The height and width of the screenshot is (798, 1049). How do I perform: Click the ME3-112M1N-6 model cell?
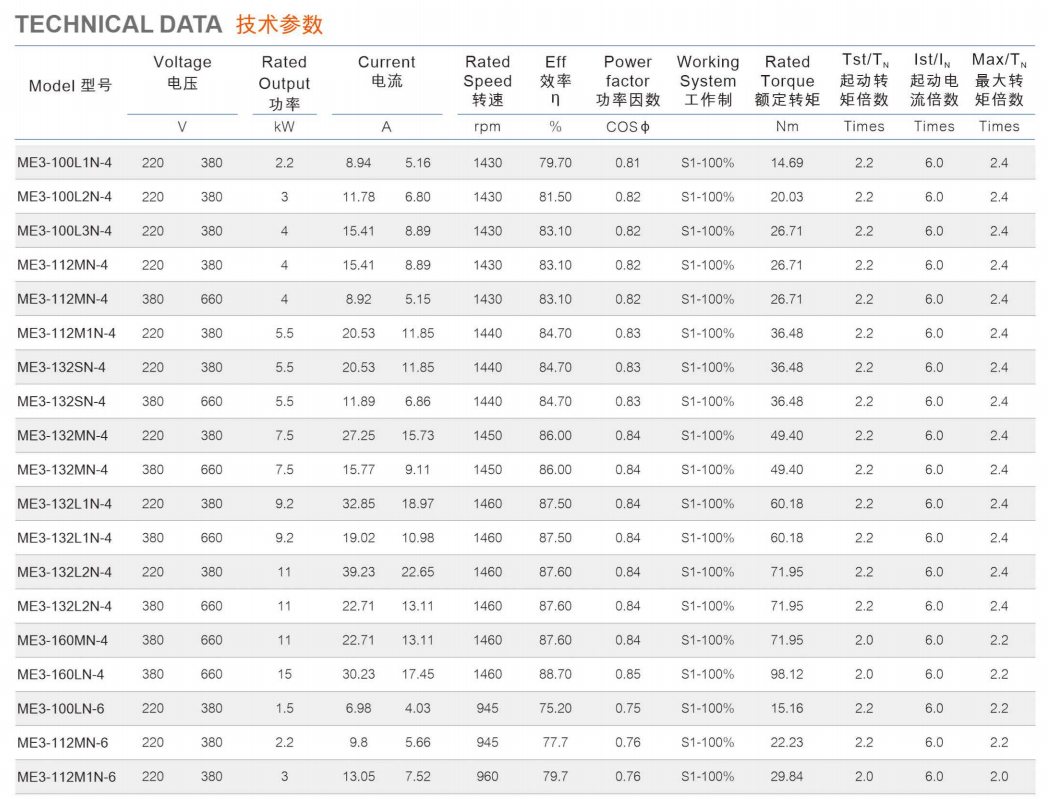(66, 776)
